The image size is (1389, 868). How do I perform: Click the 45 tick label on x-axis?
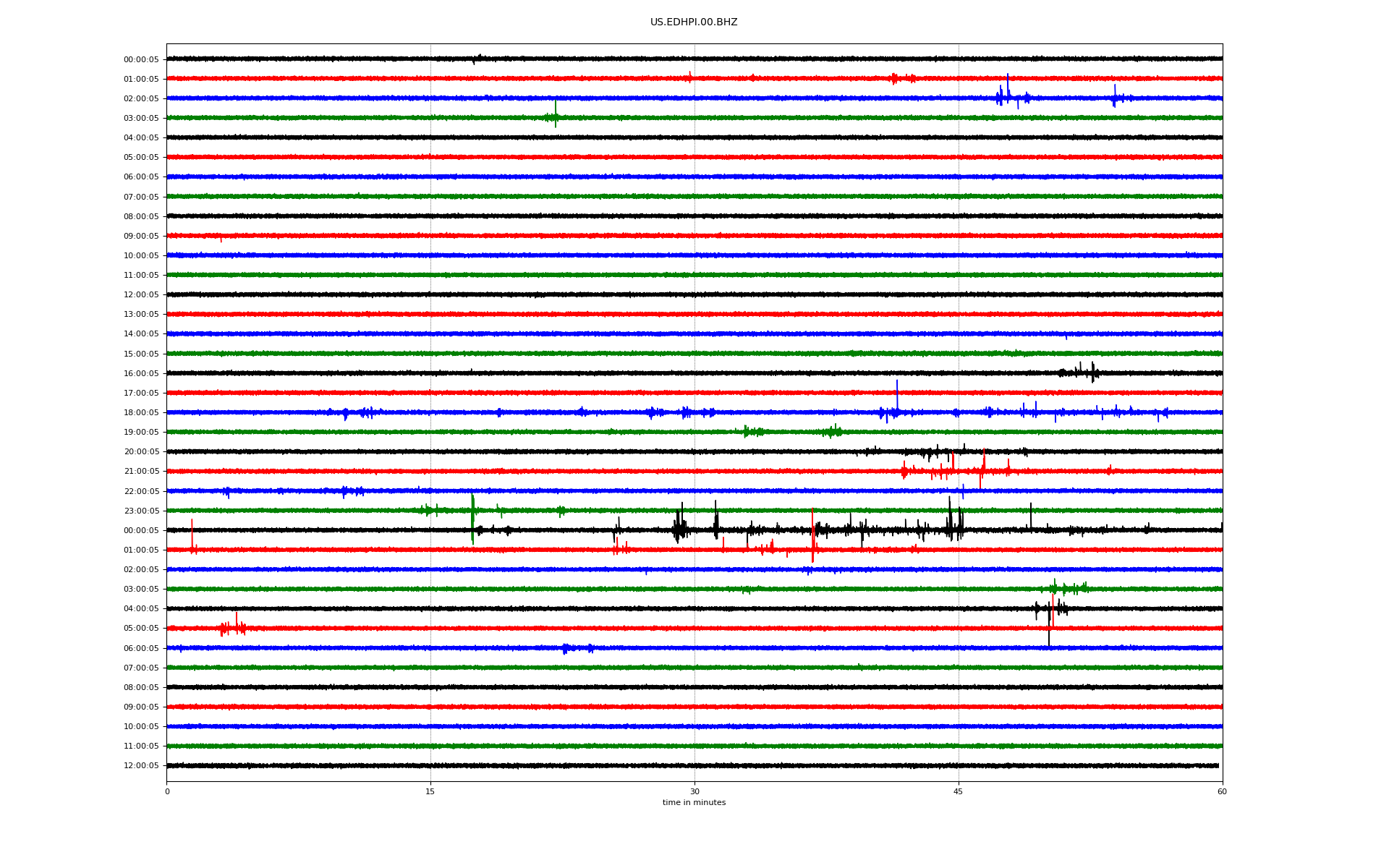(958, 791)
